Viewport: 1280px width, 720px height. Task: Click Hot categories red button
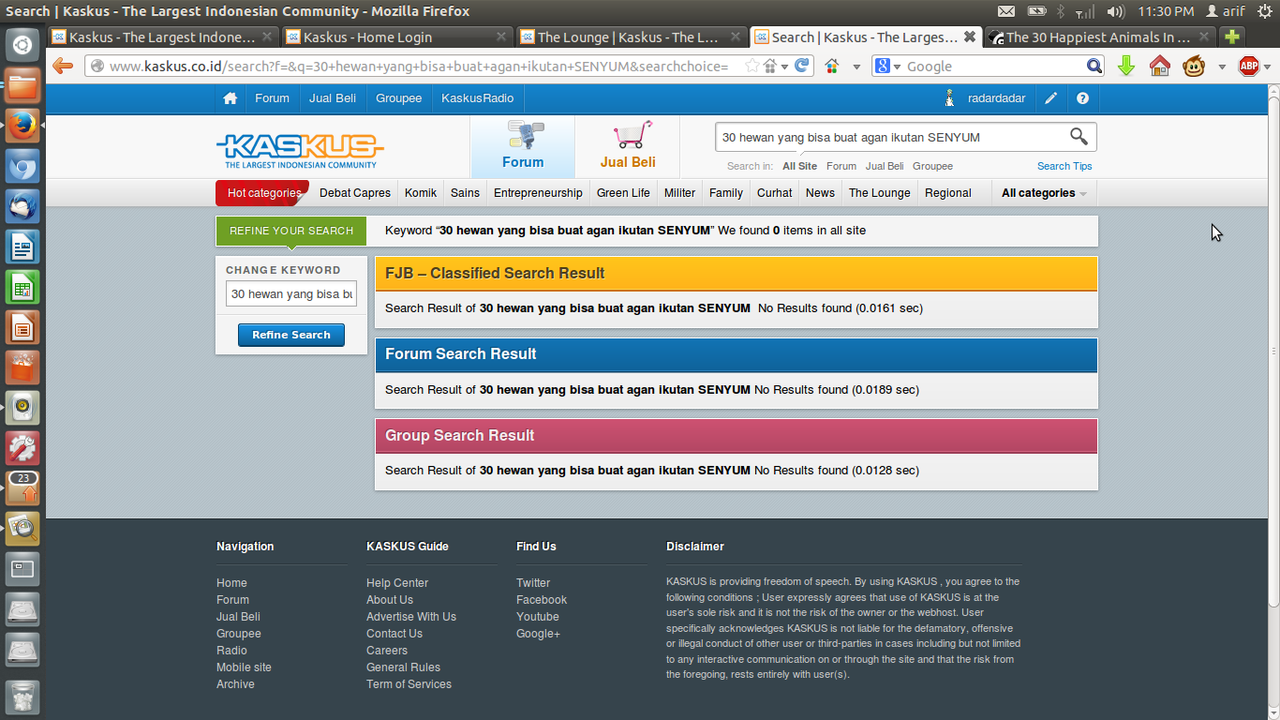point(262,193)
